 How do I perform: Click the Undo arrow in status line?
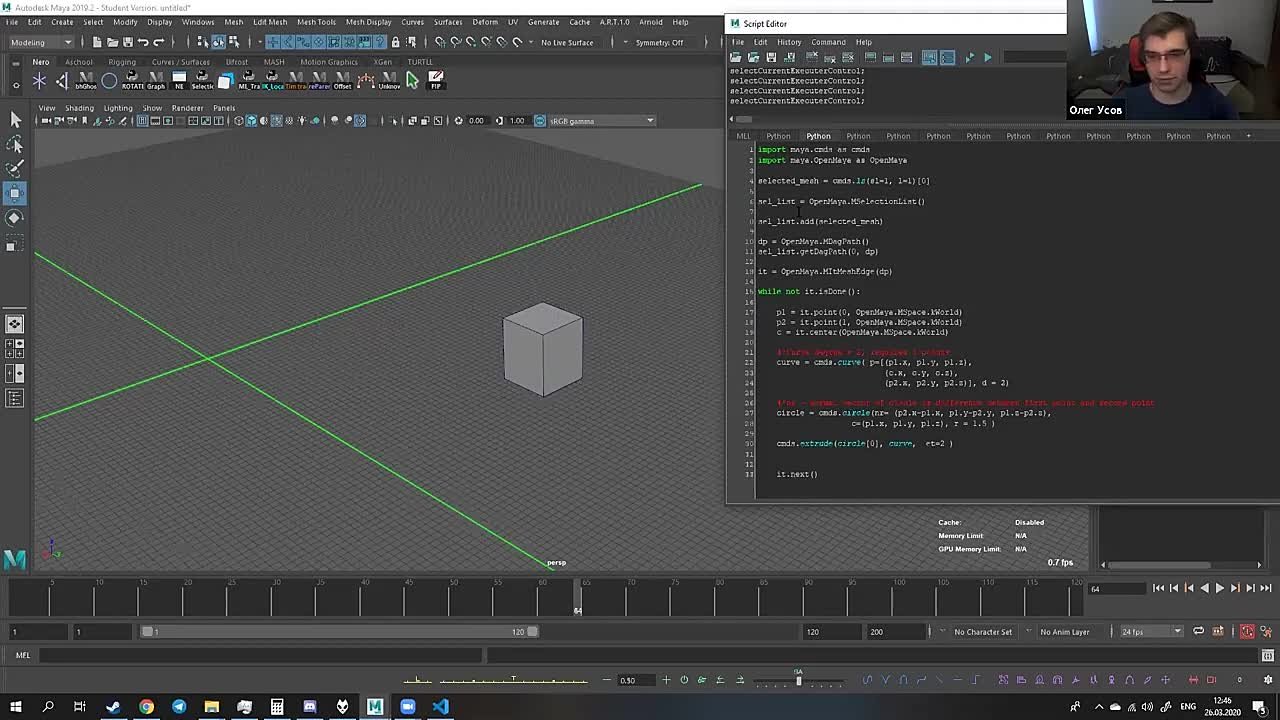[143, 42]
